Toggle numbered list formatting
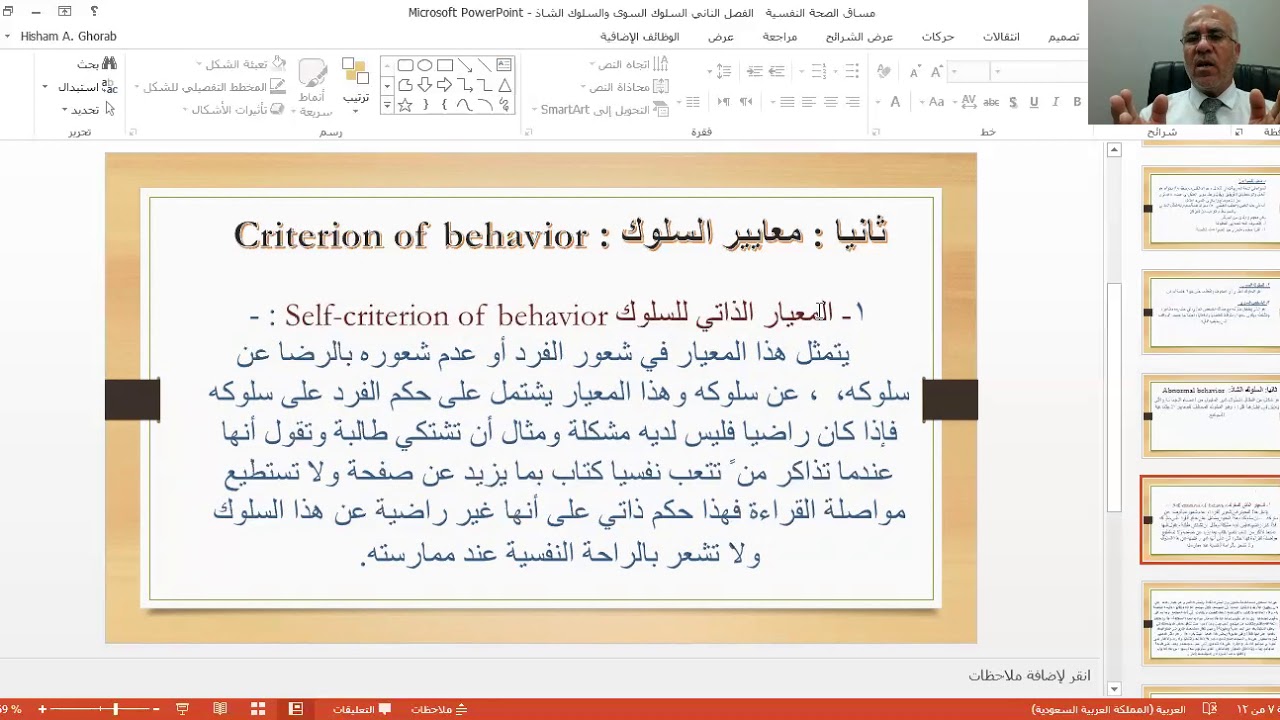Image resolution: width=1280 pixels, height=720 pixels. point(818,71)
